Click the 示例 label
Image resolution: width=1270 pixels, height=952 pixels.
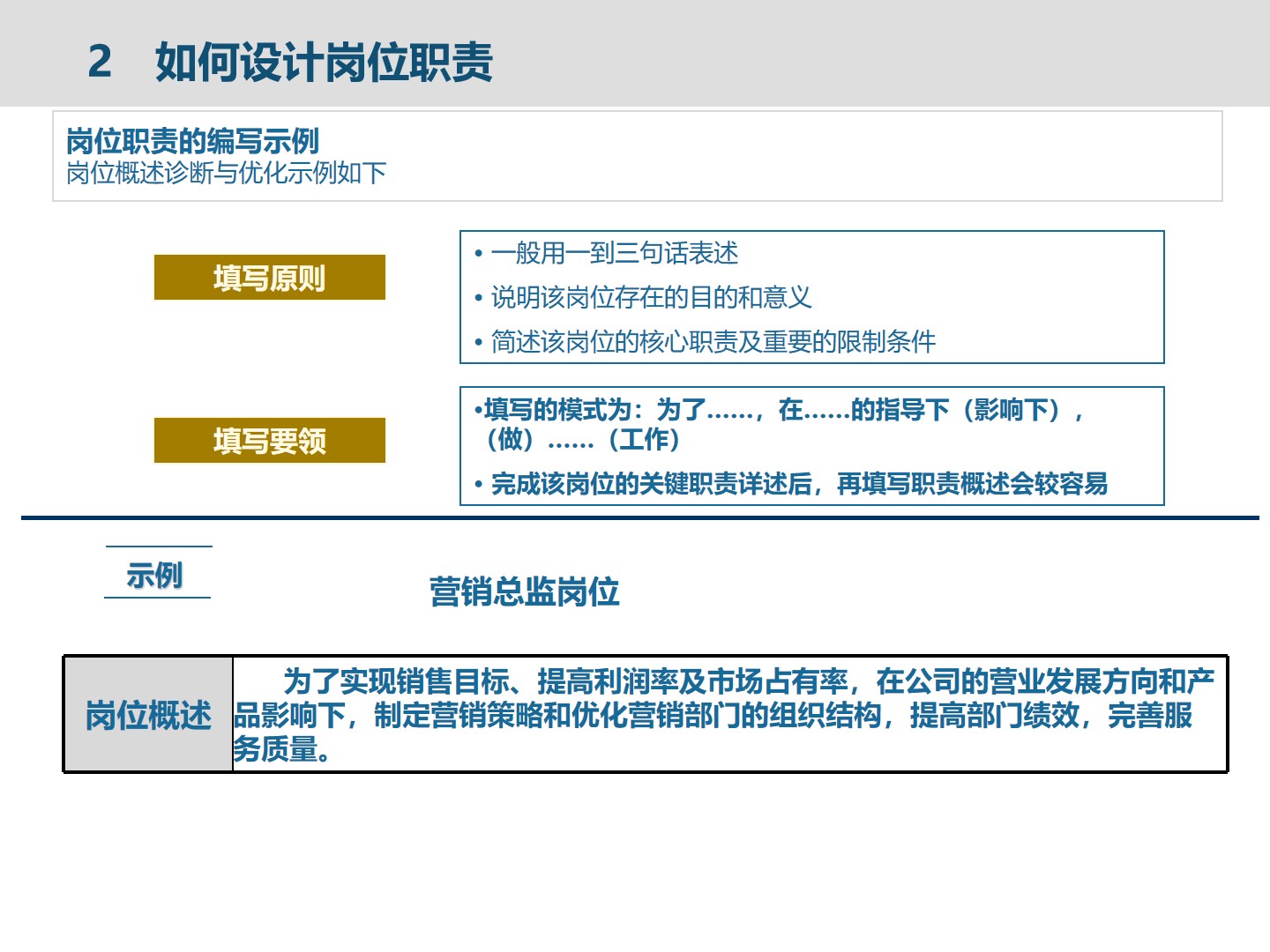(x=154, y=575)
